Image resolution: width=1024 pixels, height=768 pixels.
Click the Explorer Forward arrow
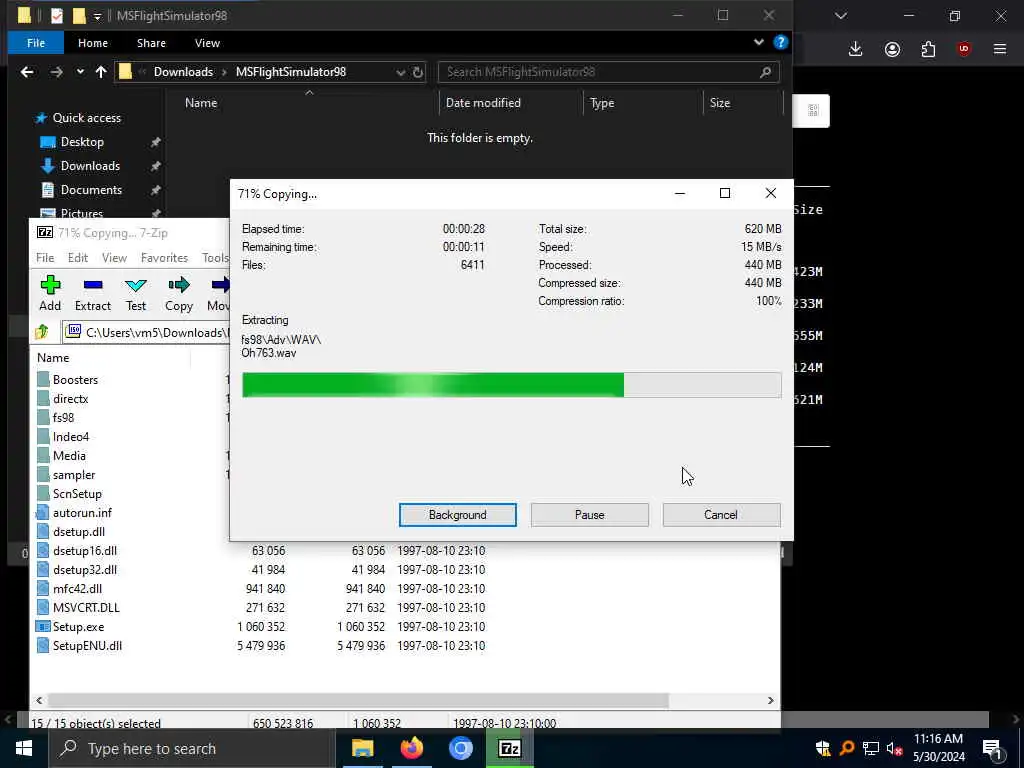(57, 72)
